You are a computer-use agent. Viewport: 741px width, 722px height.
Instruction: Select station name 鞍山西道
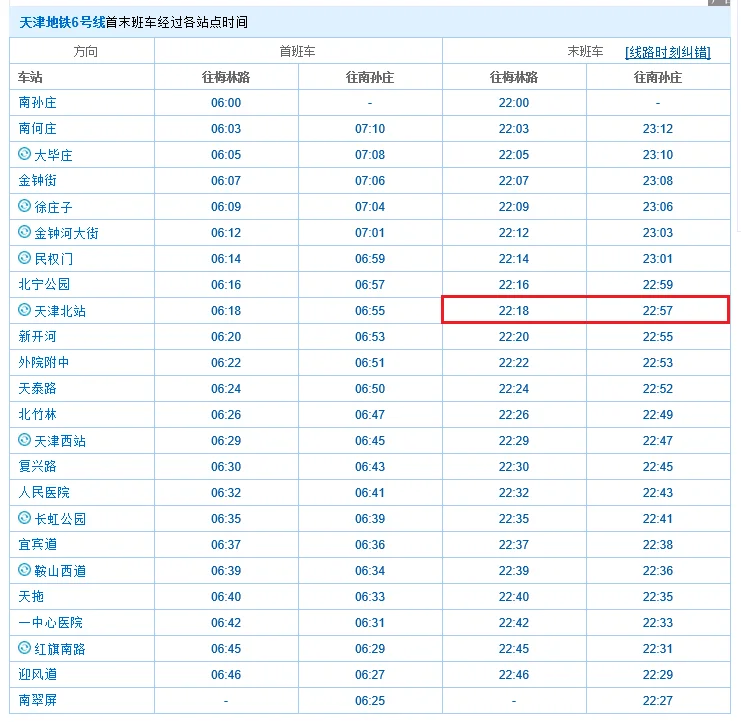pos(60,571)
